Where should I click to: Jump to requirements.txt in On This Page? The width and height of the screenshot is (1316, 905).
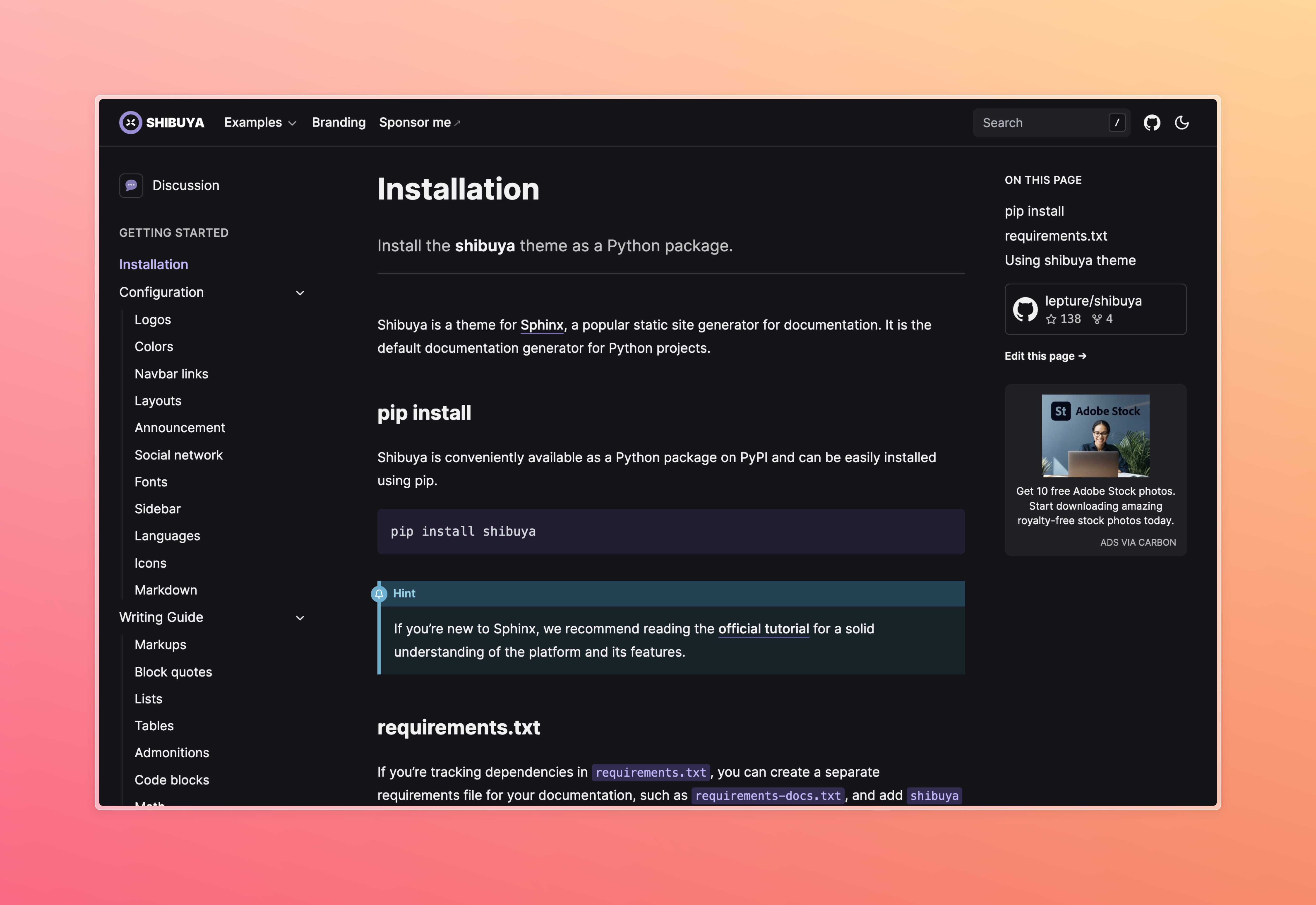click(1056, 236)
